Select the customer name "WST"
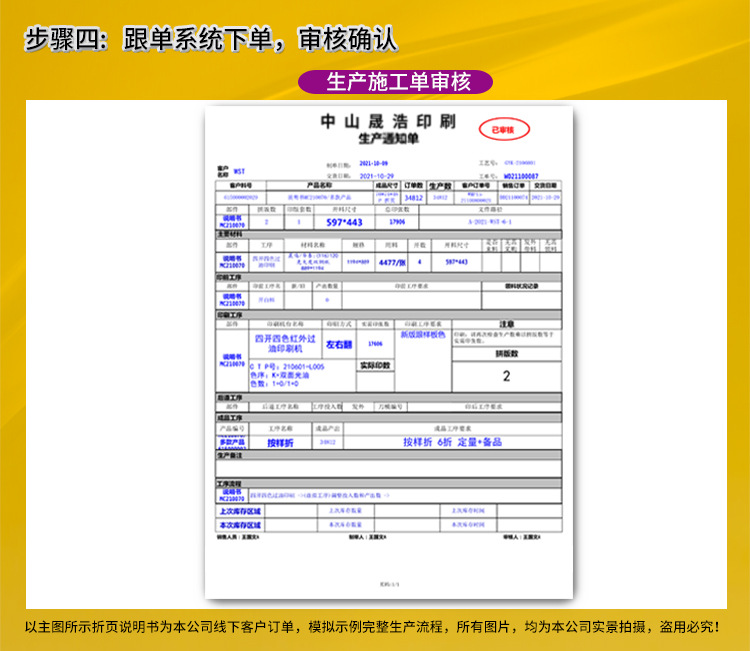 pos(239,171)
